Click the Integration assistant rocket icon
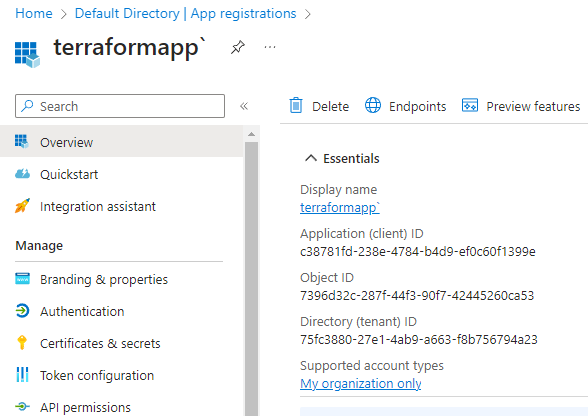 point(22,206)
